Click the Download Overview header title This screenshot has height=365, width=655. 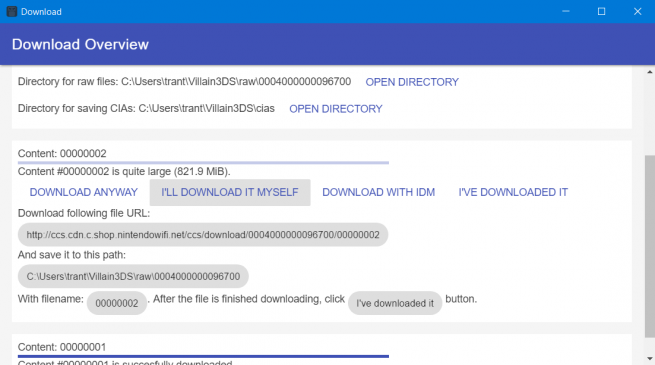point(80,44)
